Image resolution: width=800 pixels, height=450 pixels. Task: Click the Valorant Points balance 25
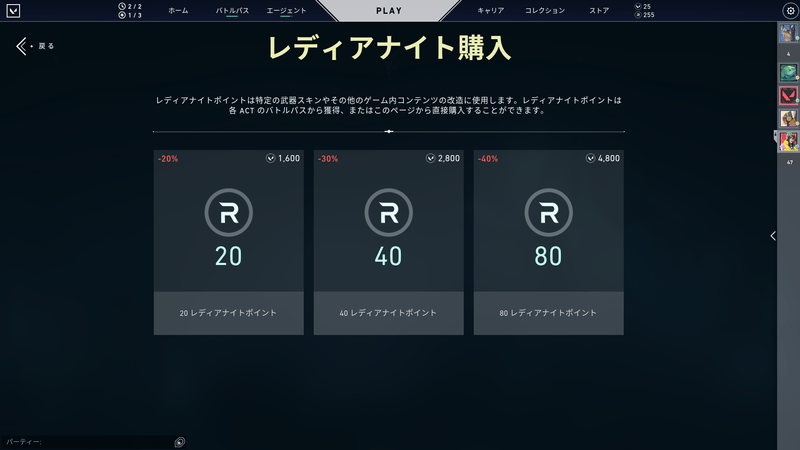tap(647, 7)
